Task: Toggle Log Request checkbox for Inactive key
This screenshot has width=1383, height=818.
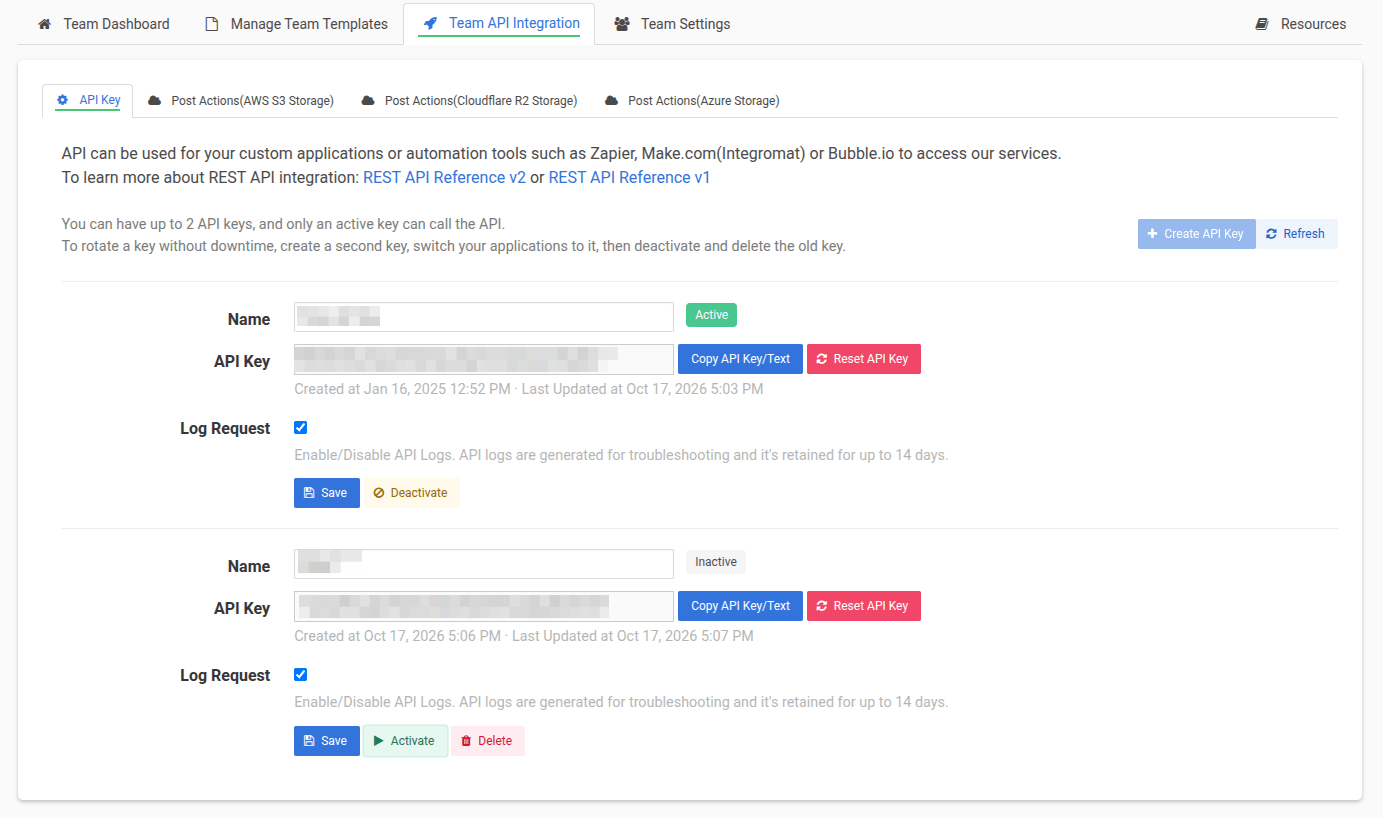Action: [x=301, y=674]
